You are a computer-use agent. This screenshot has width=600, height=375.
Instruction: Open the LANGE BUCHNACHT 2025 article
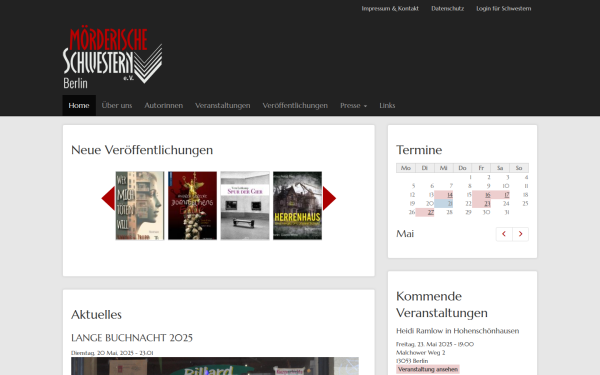tap(132, 338)
